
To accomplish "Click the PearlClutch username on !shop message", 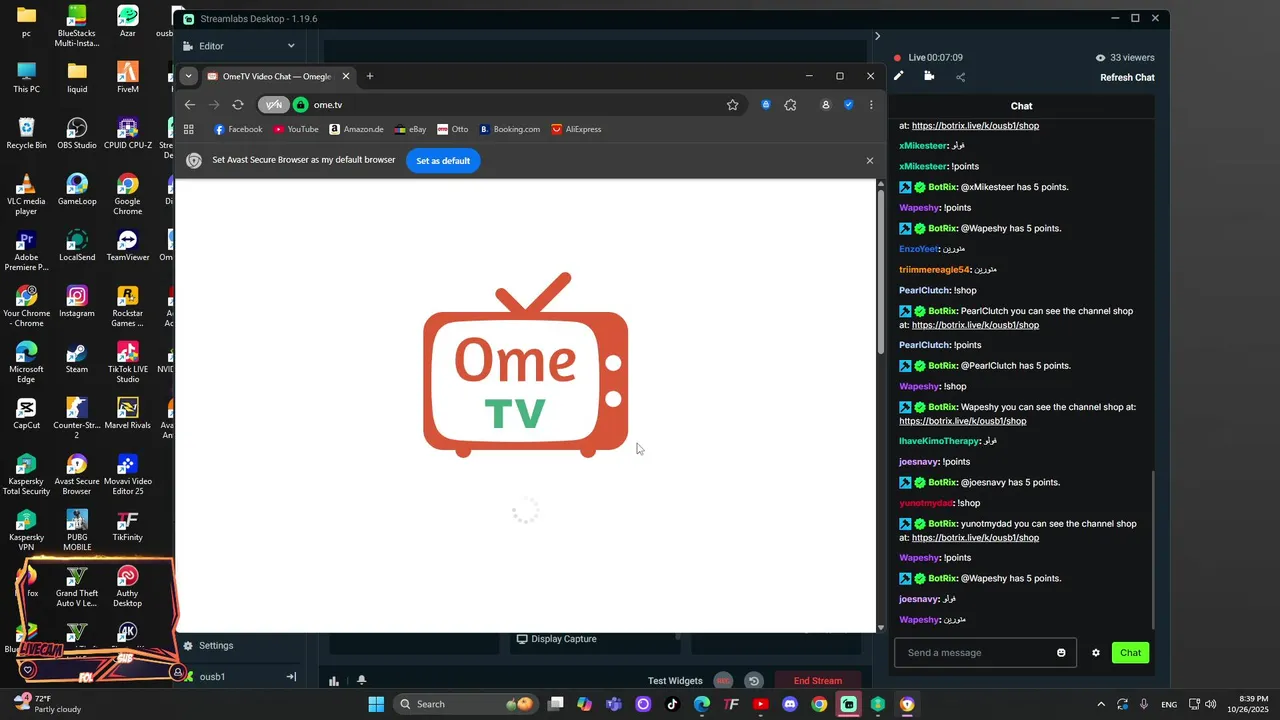I will pyautogui.click(x=924, y=290).
